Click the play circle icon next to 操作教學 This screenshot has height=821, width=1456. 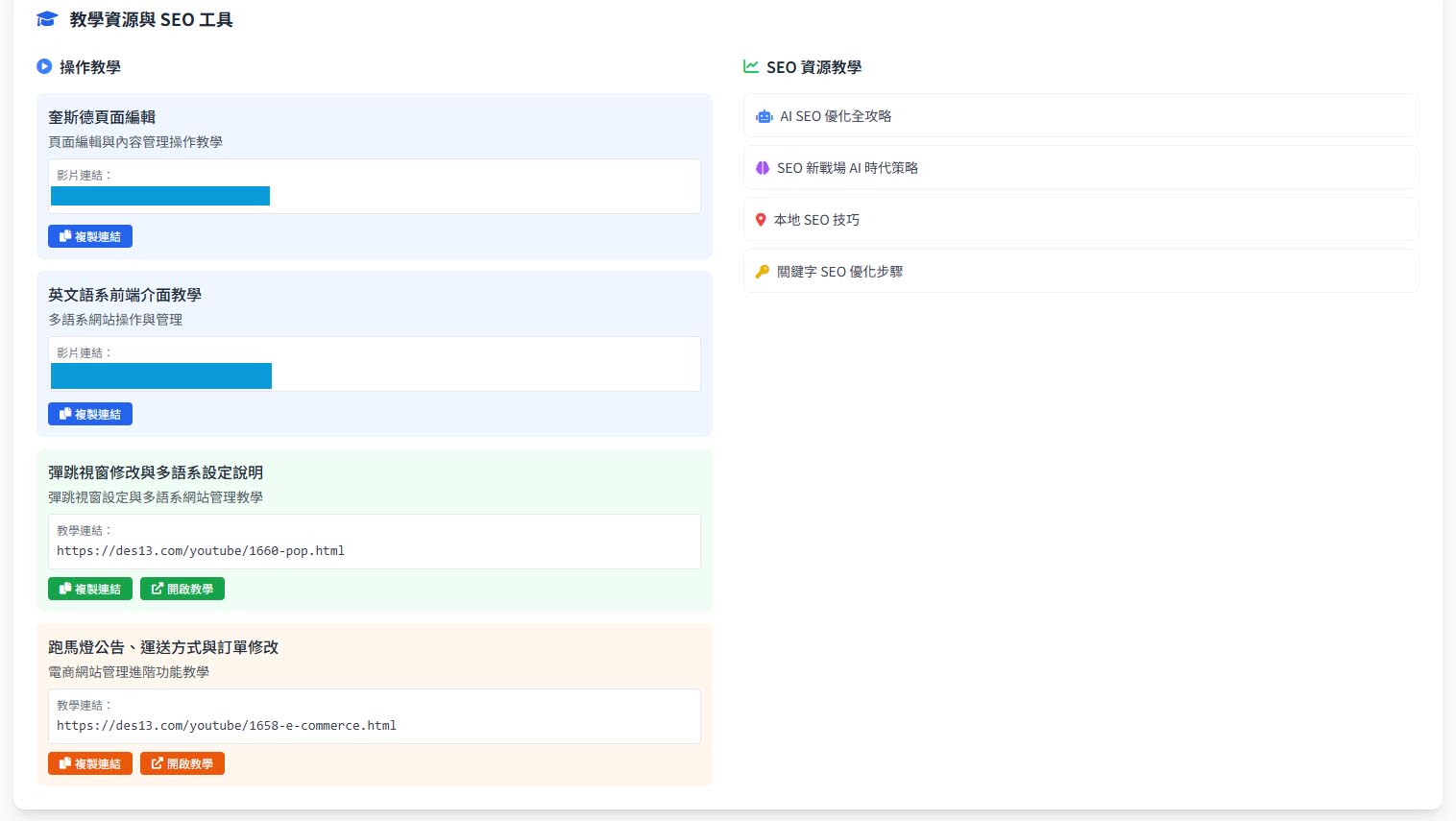pos(44,66)
